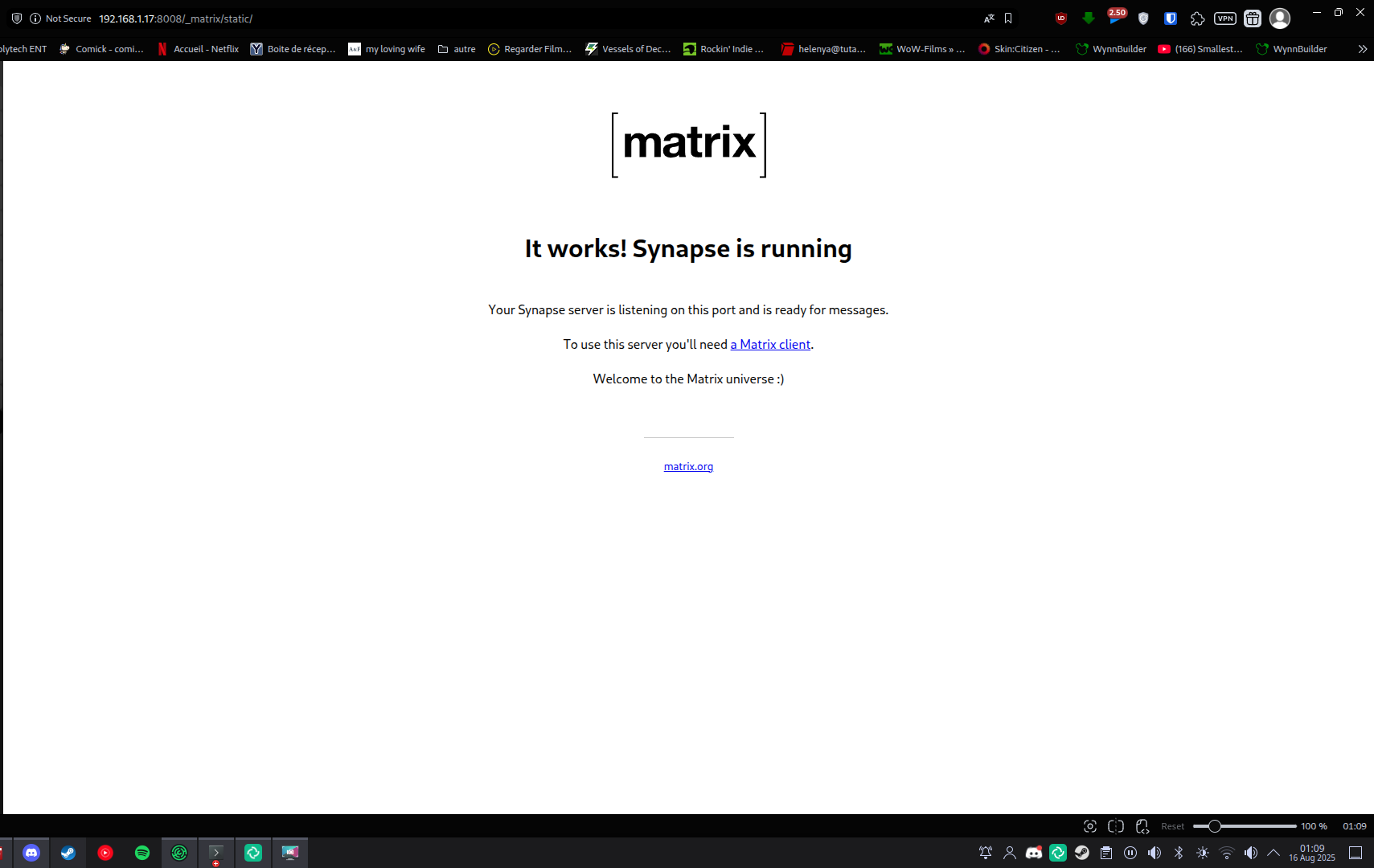
Task: Bookmark this page with the bookmark icon
Action: (x=1008, y=18)
